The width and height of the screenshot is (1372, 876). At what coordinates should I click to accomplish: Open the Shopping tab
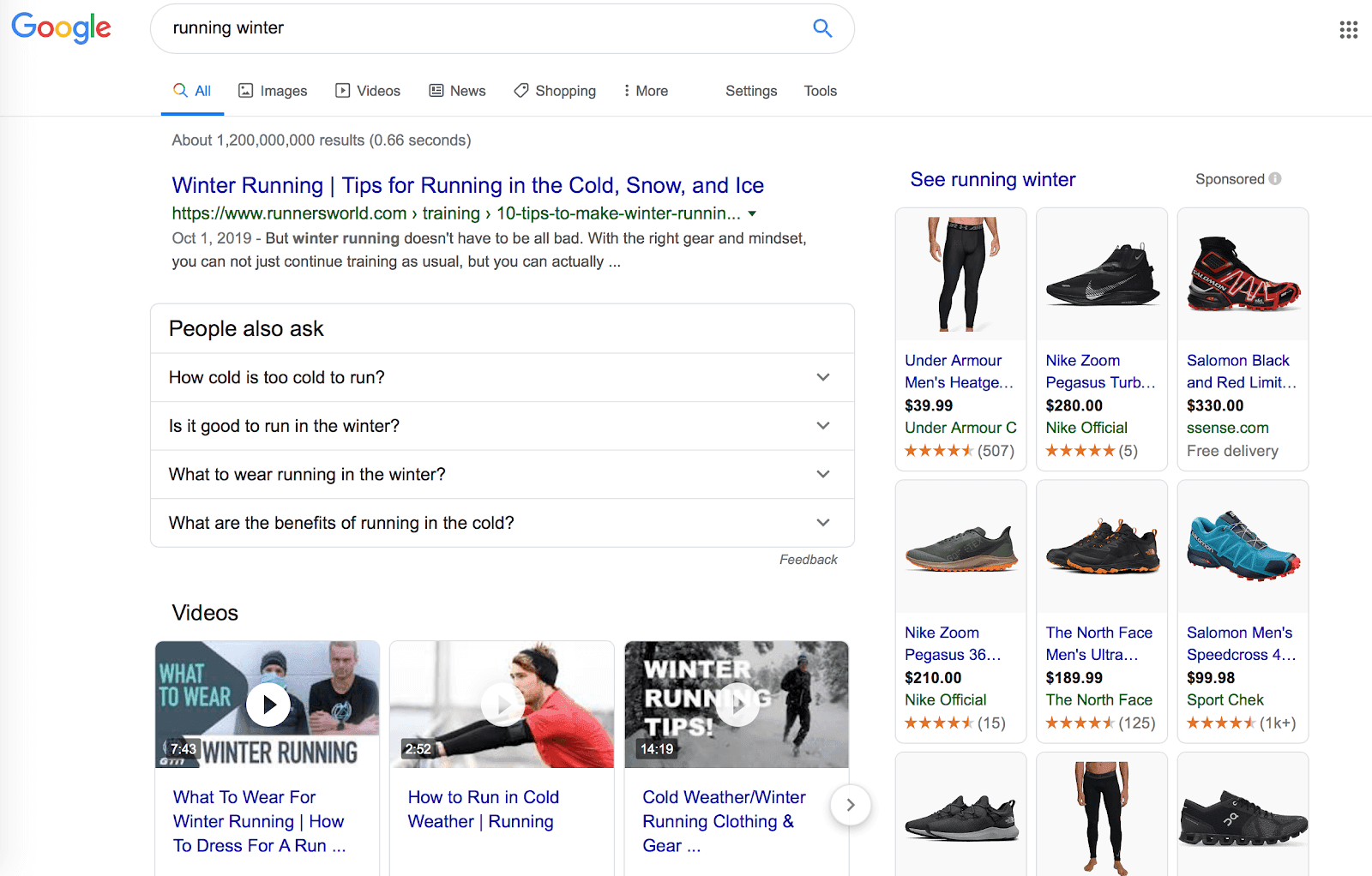pos(555,91)
